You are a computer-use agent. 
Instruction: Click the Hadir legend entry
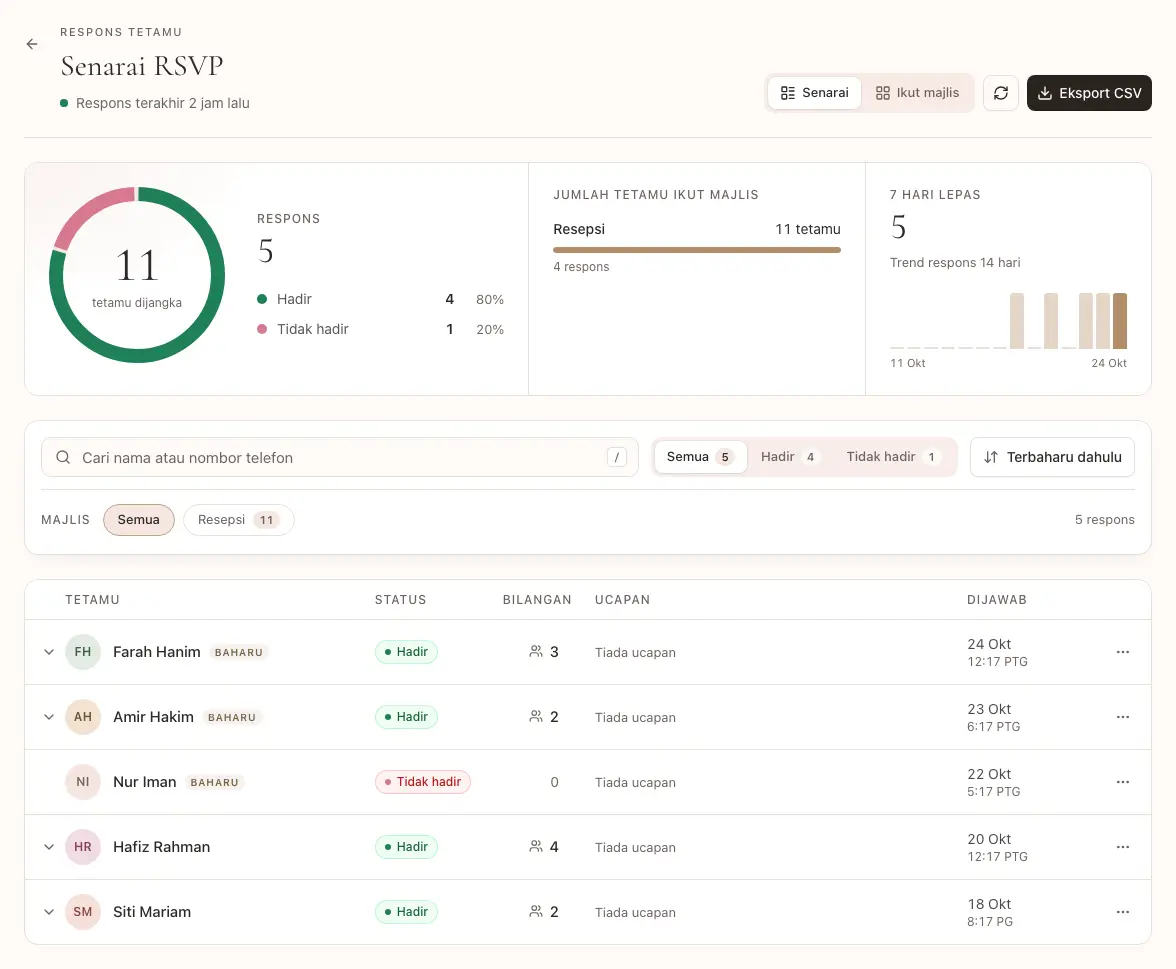click(380, 299)
